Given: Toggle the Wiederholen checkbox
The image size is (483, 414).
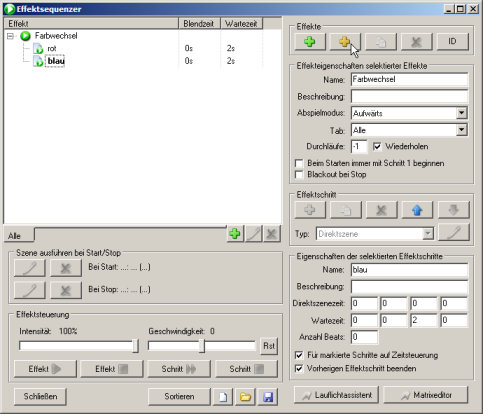Looking at the screenshot, I should tap(377, 147).
